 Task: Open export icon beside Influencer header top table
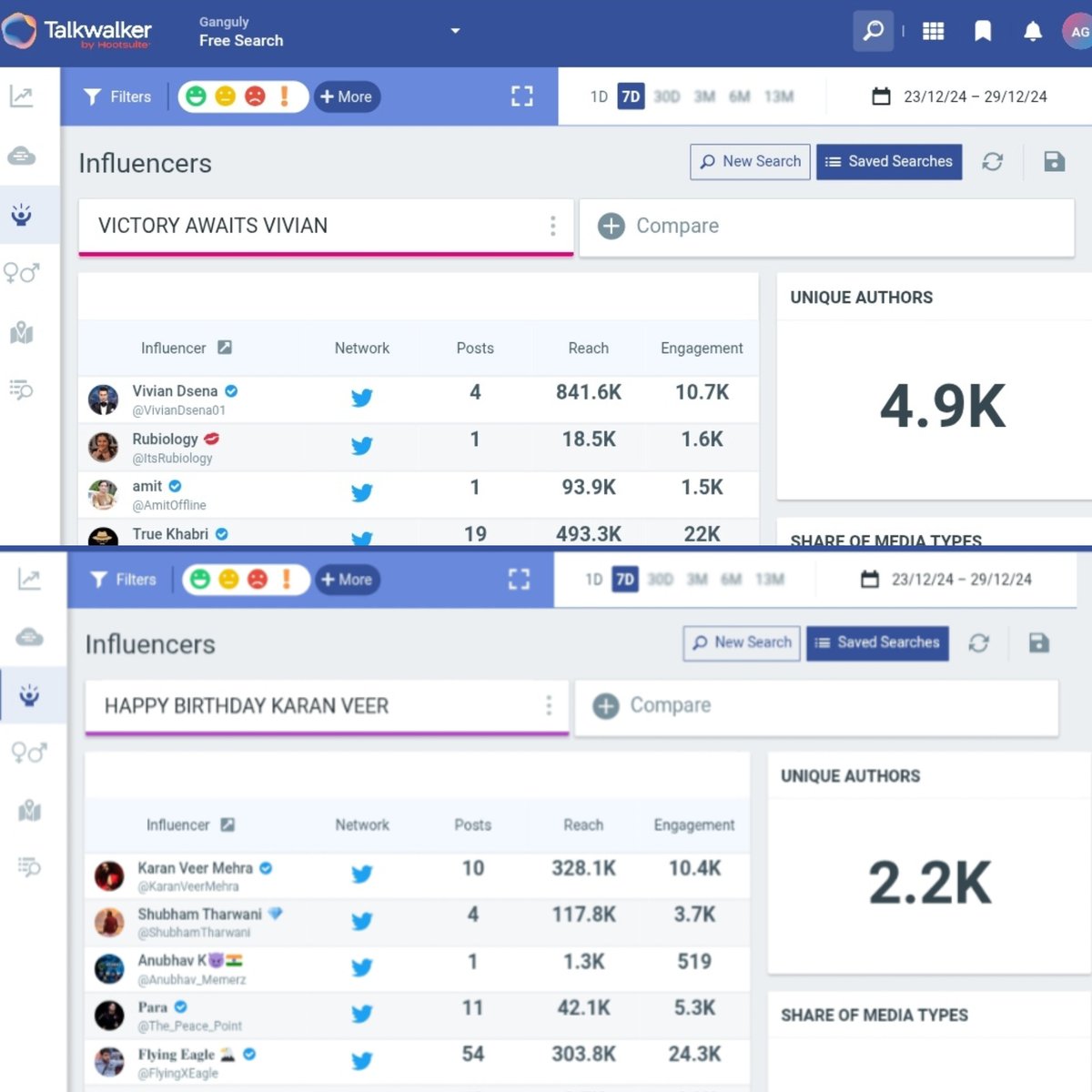point(225,348)
